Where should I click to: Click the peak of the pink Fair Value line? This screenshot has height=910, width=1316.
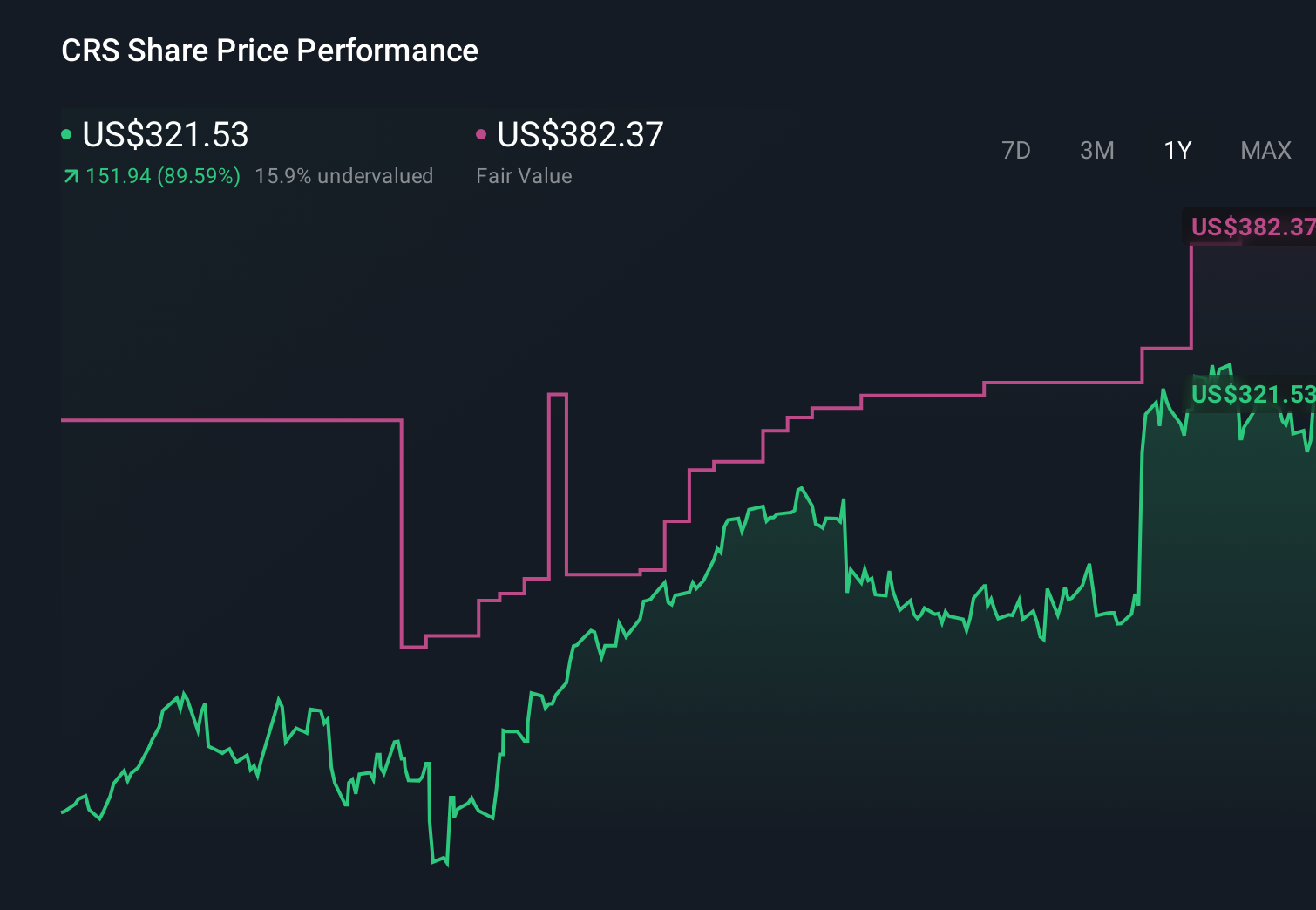(1255, 244)
